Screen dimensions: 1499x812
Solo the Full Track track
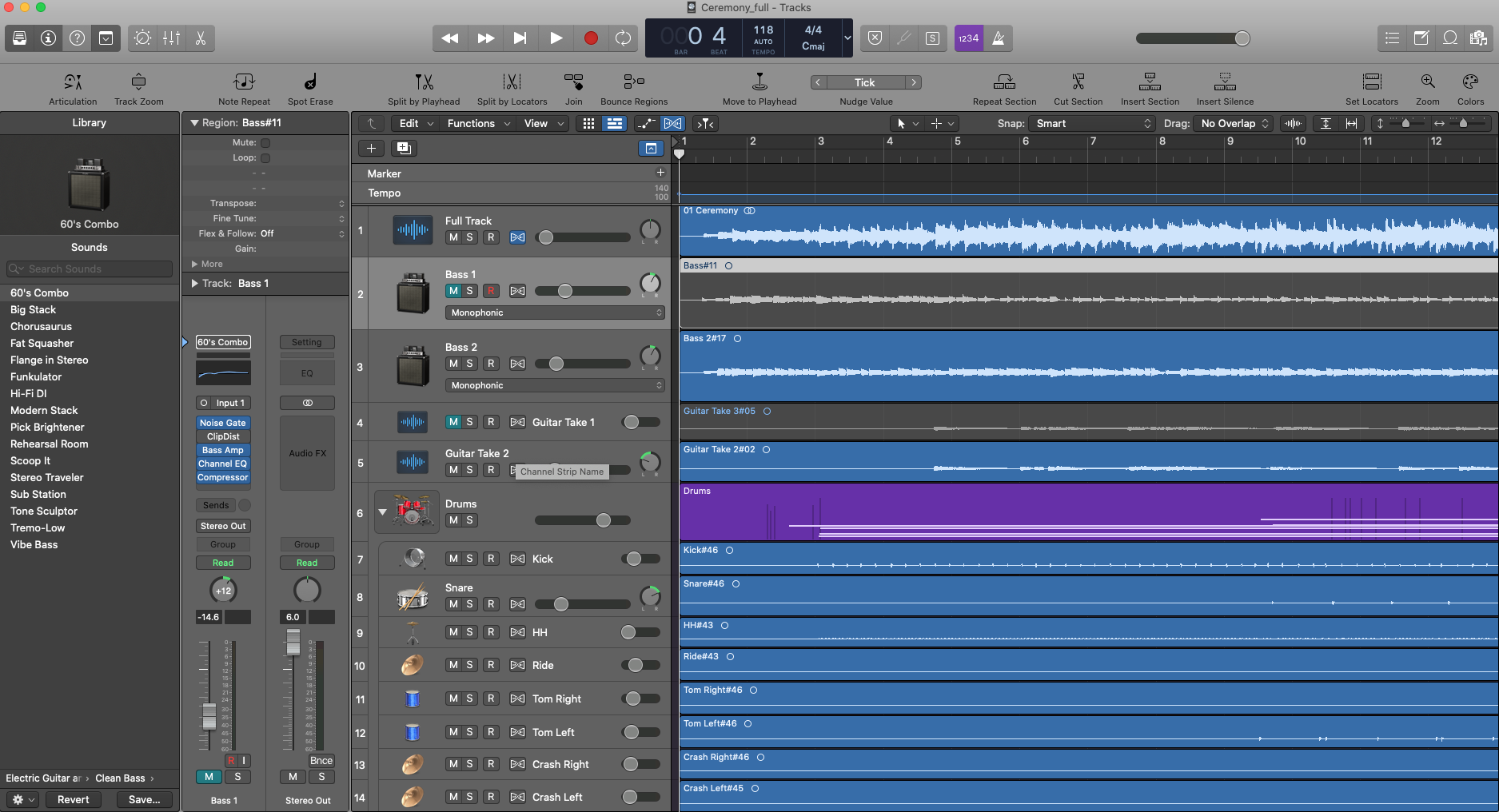(470, 237)
